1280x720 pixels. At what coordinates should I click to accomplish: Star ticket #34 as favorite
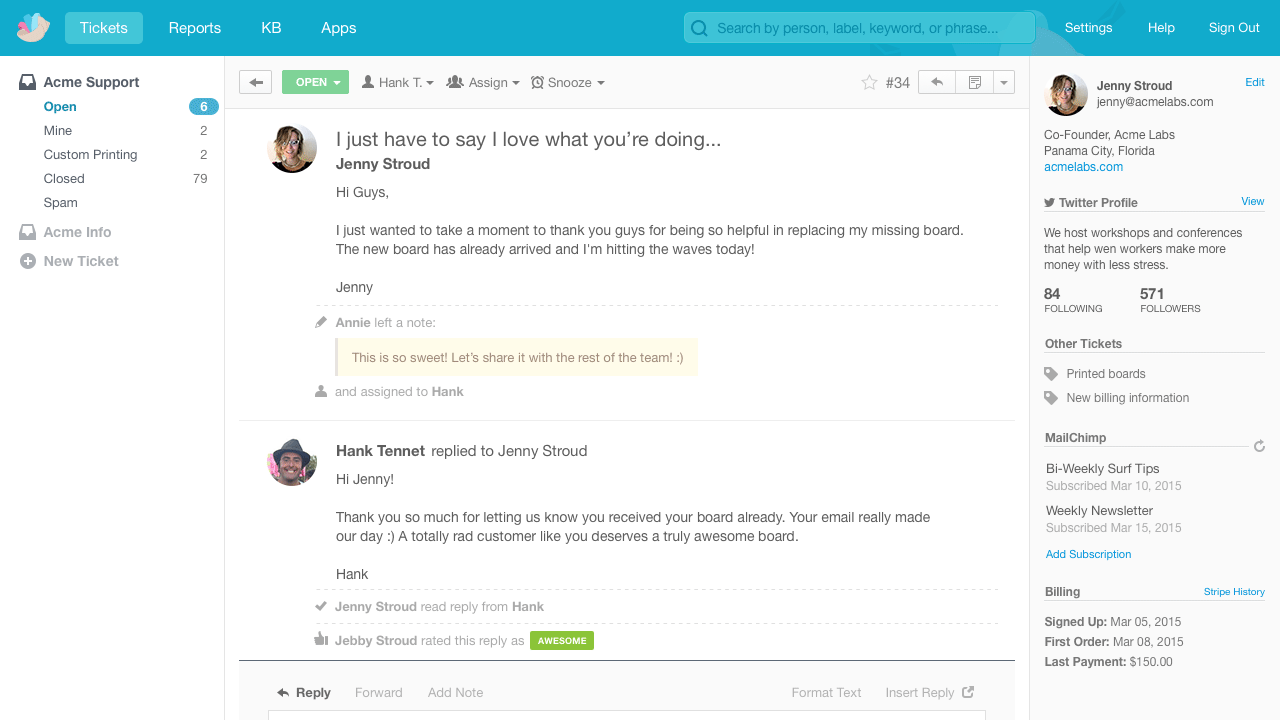click(869, 82)
